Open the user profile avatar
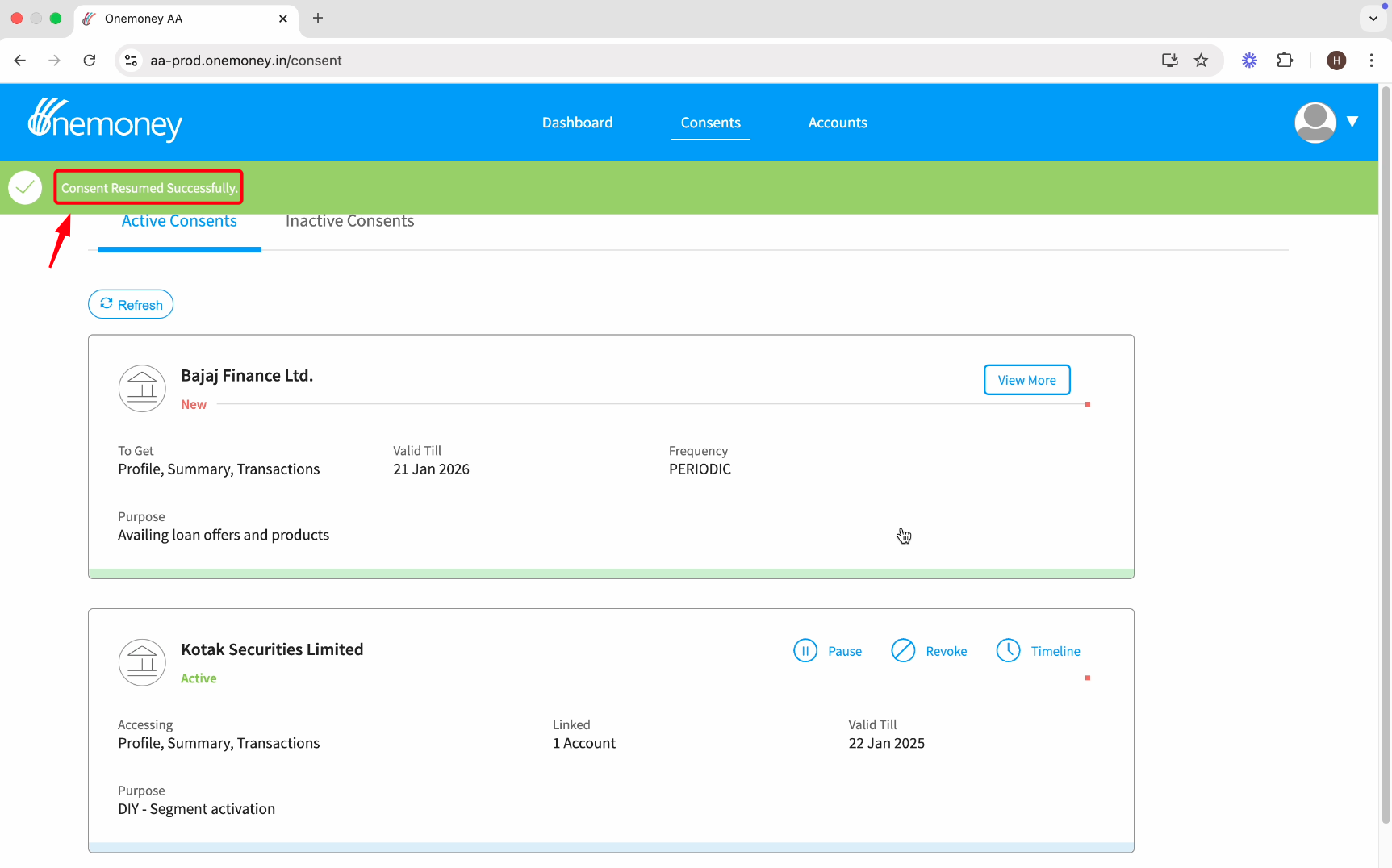 pyautogui.click(x=1315, y=123)
